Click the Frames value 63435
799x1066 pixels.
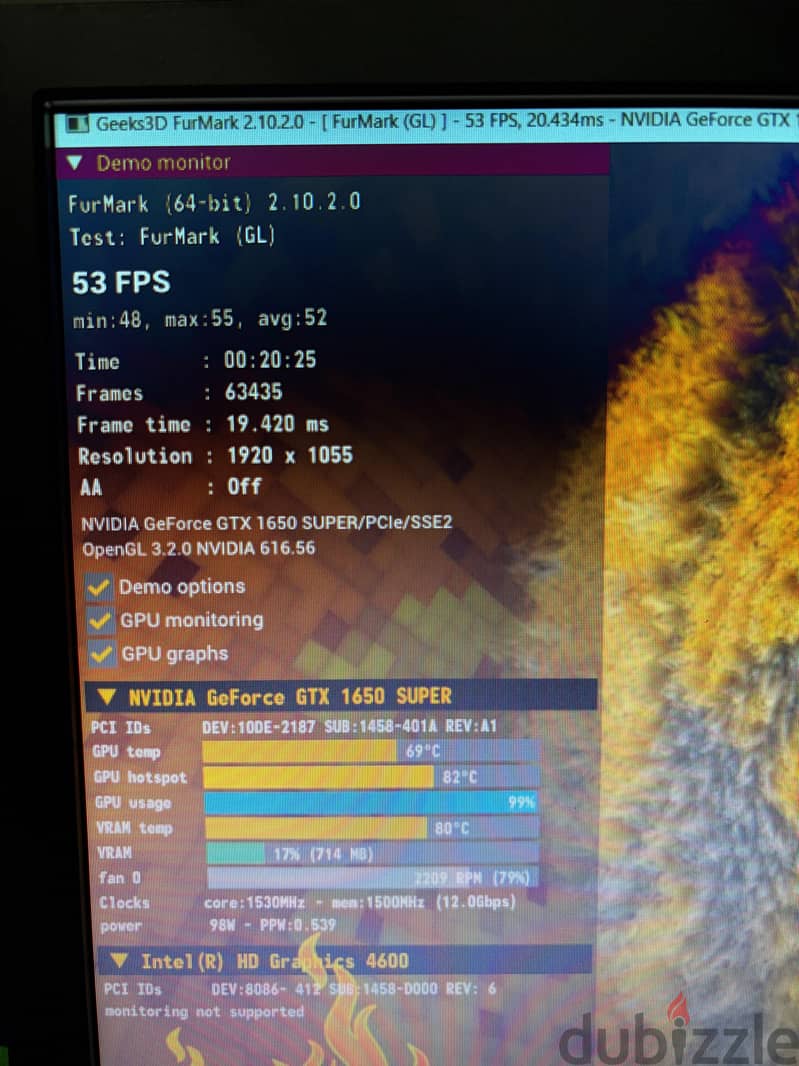pos(253,392)
